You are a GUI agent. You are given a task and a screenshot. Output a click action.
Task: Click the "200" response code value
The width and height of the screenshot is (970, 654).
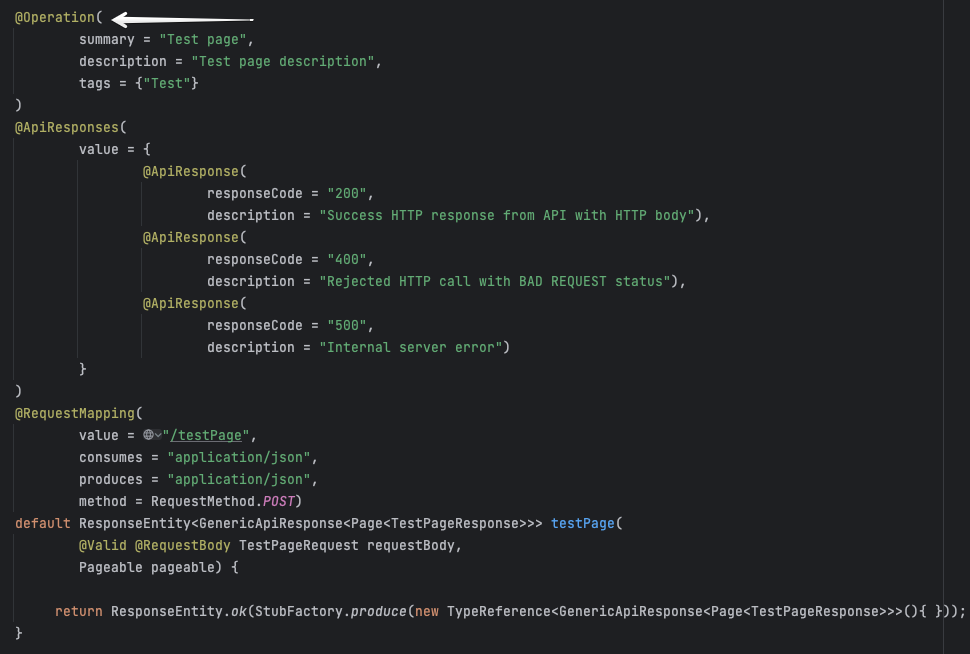pos(347,193)
